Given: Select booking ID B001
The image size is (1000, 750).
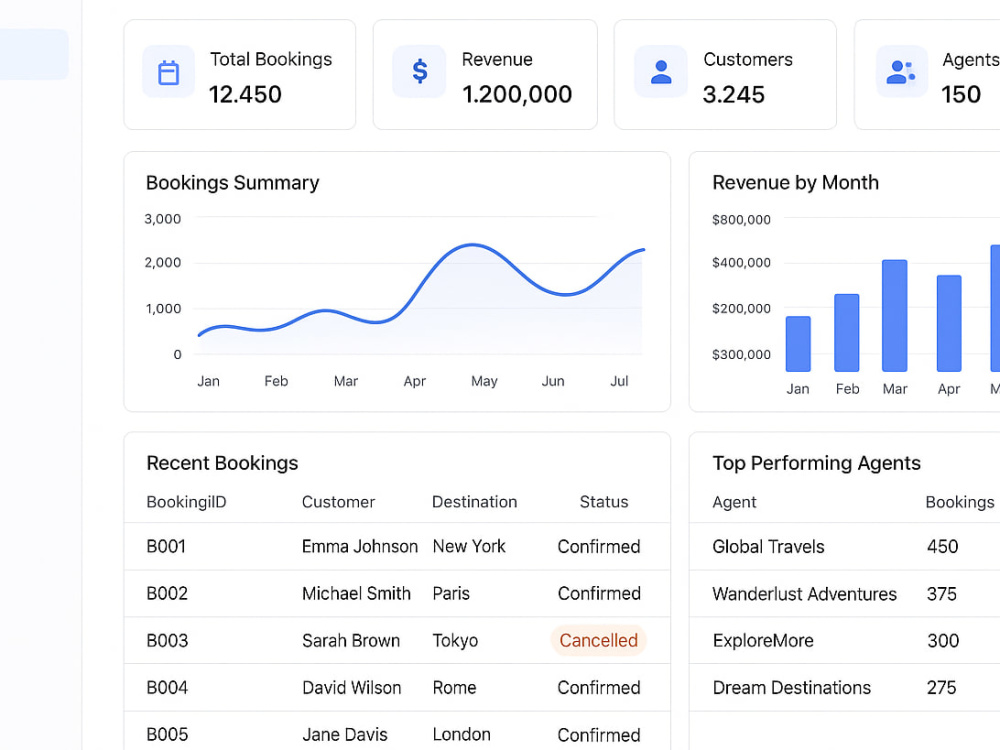Looking at the screenshot, I should [x=166, y=547].
